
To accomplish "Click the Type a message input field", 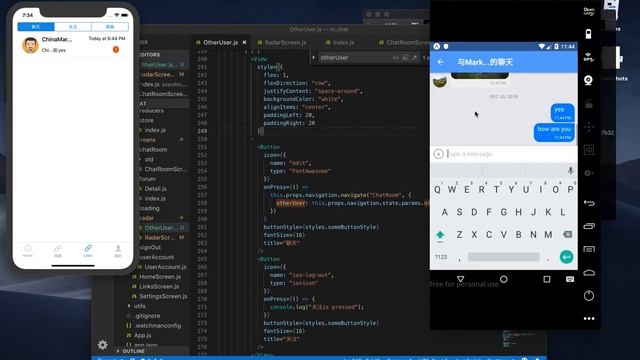I will [x=510, y=154].
